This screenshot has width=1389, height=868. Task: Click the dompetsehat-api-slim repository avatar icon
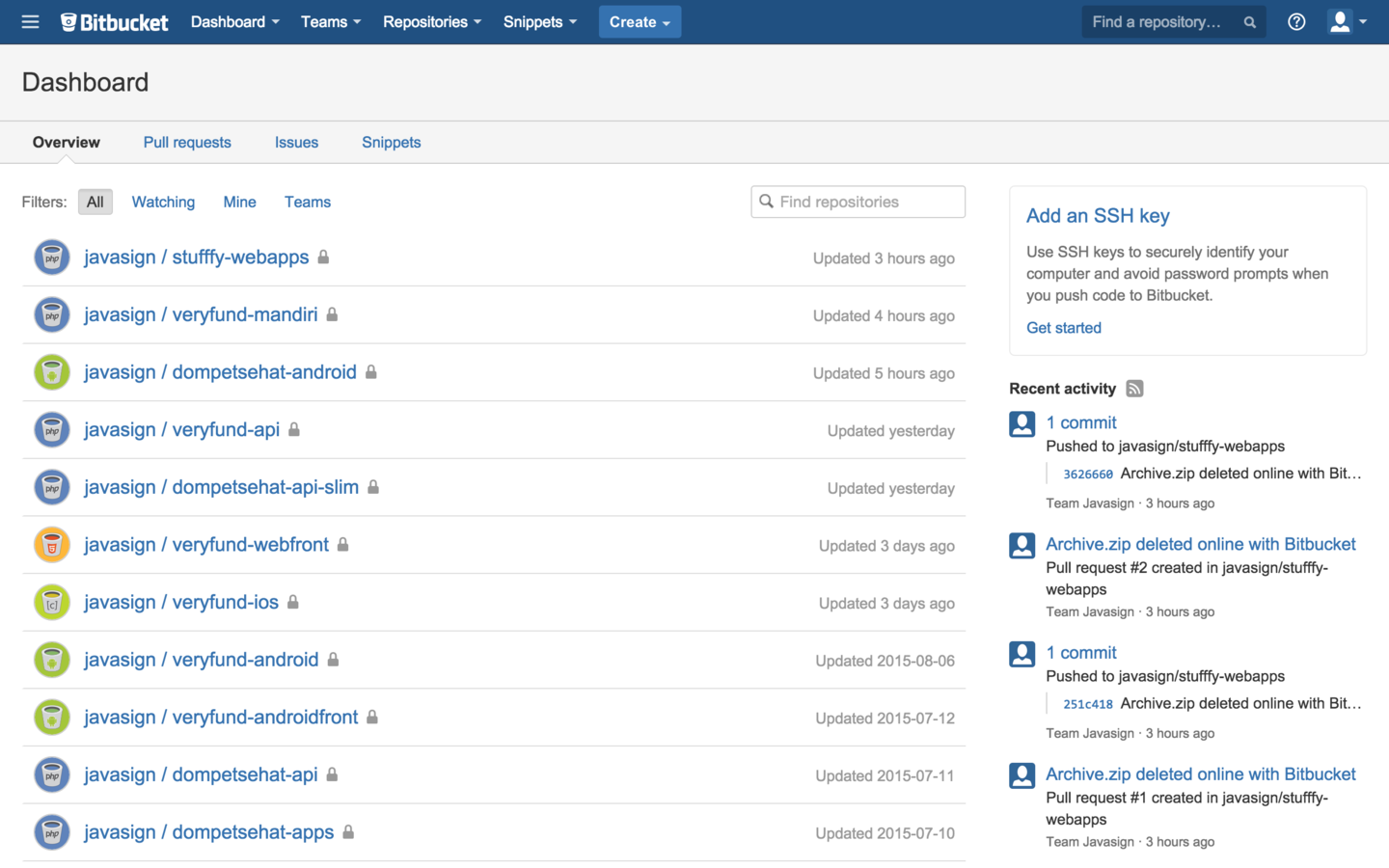pyautogui.click(x=52, y=488)
